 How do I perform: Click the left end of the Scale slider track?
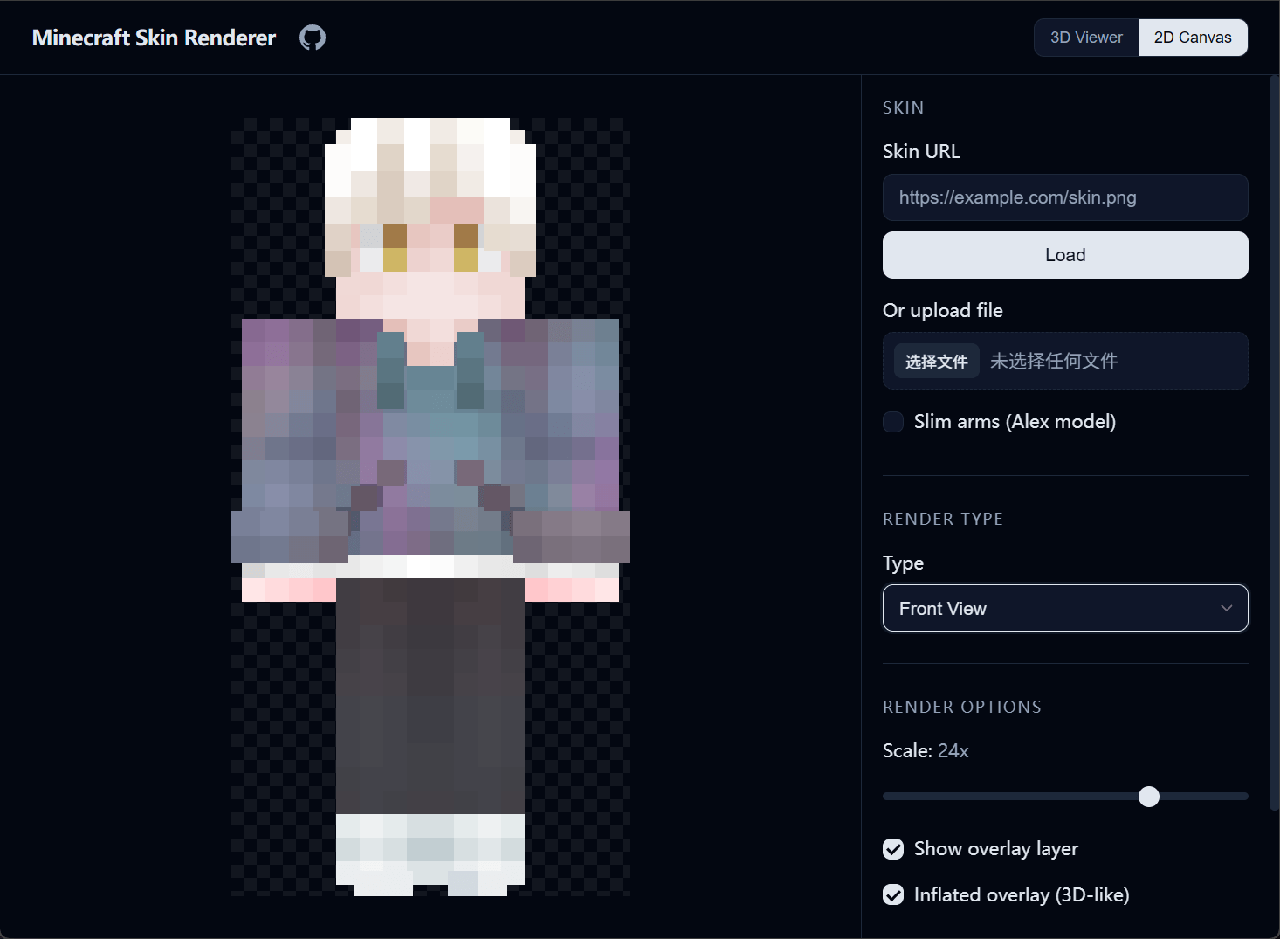pos(888,796)
